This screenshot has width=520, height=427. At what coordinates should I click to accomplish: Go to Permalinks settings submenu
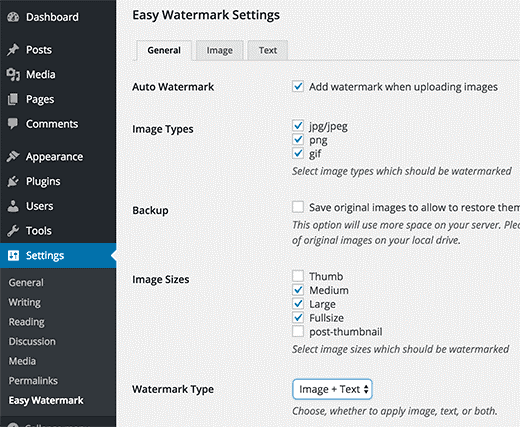point(33,381)
